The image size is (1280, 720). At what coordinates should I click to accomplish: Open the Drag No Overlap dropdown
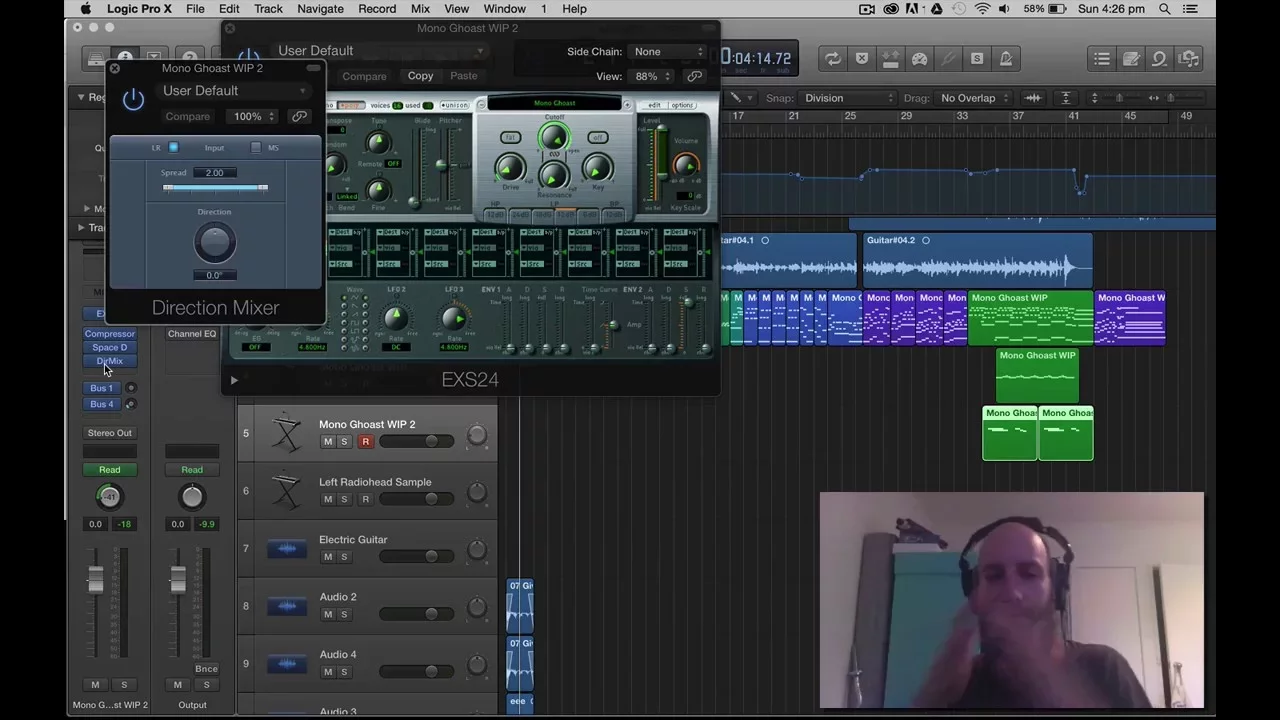(975, 98)
